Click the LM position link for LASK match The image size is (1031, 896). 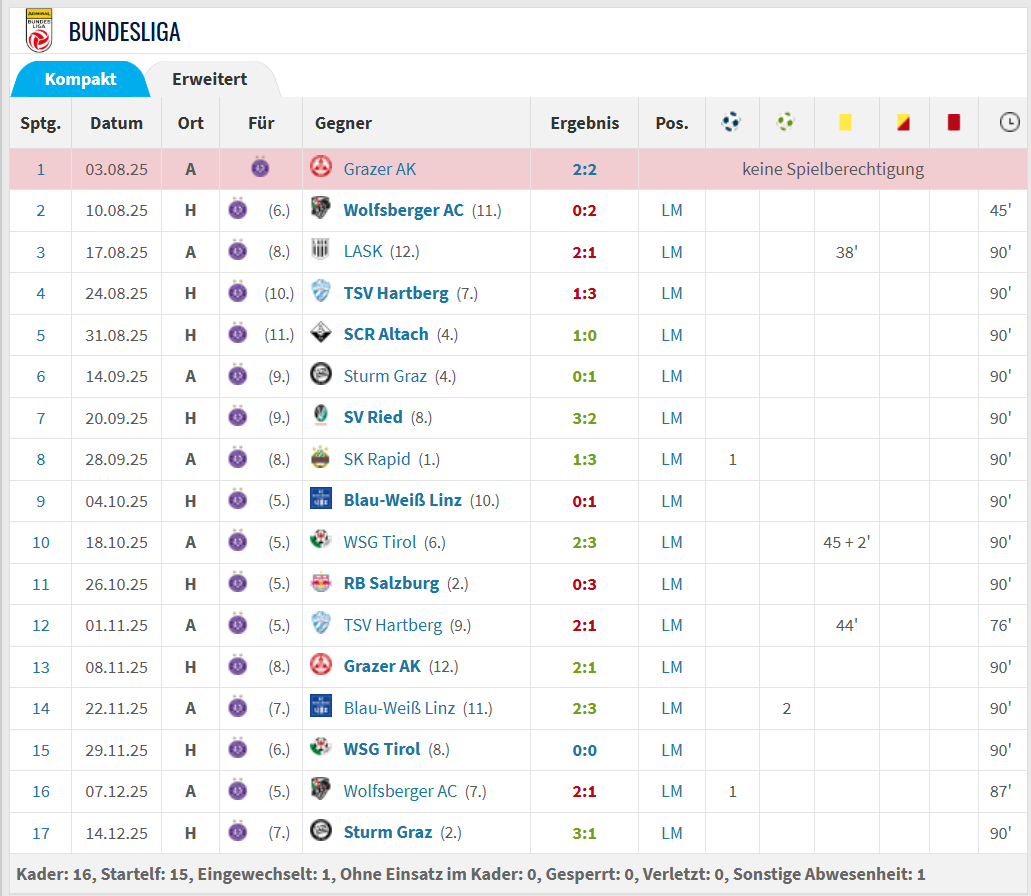coord(671,252)
